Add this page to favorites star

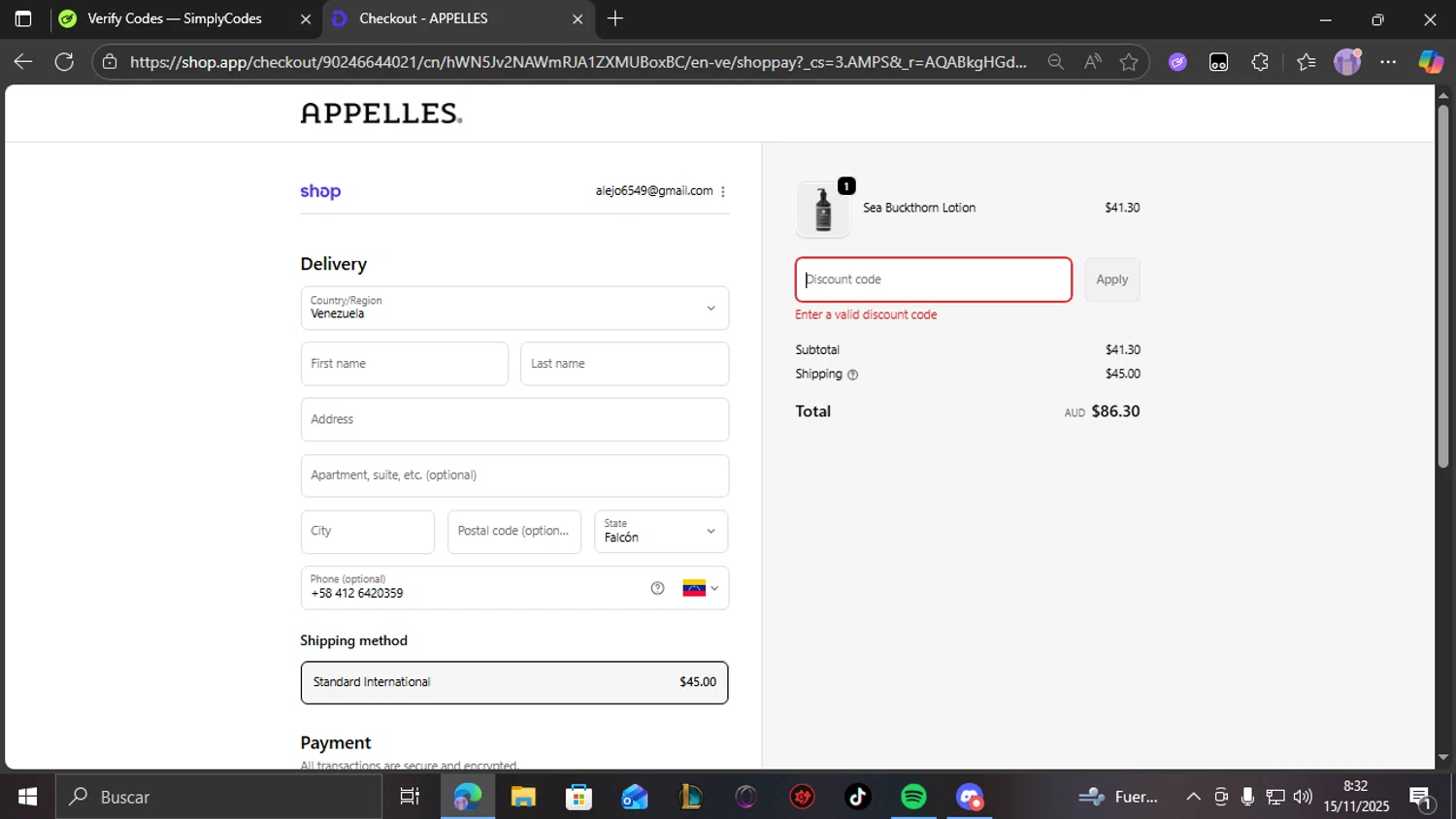1128,62
